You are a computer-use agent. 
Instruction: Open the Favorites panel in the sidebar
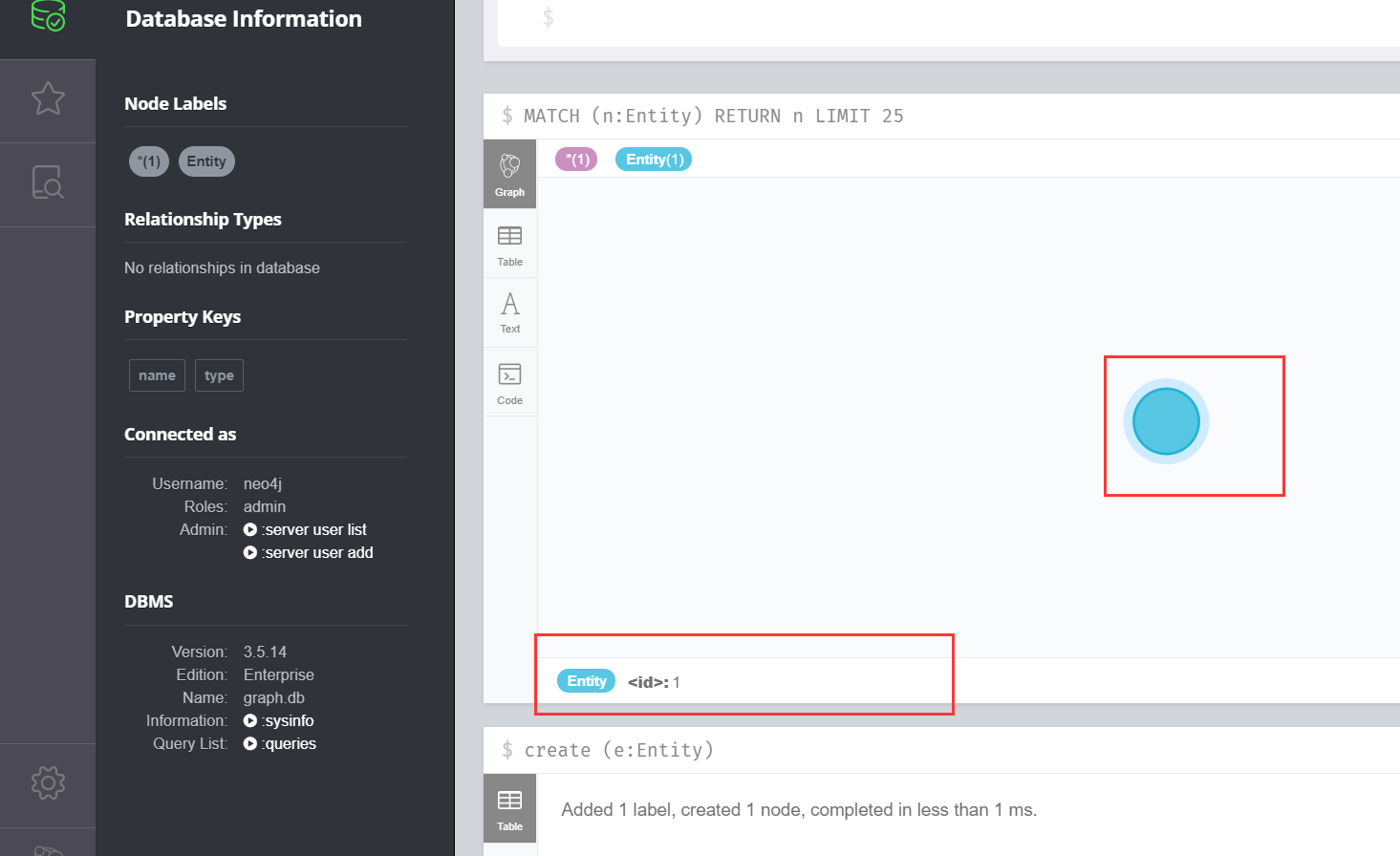click(x=47, y=97)
